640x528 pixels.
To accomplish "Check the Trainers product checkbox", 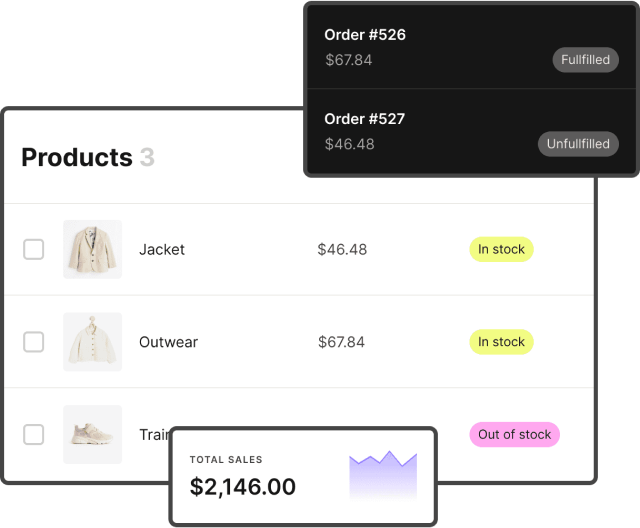I will (x=34, y=434).
